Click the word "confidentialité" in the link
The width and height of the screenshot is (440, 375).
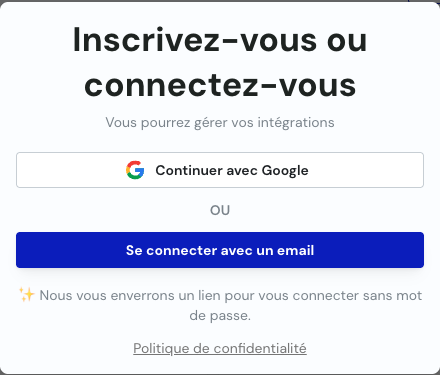tap(260, 349)
